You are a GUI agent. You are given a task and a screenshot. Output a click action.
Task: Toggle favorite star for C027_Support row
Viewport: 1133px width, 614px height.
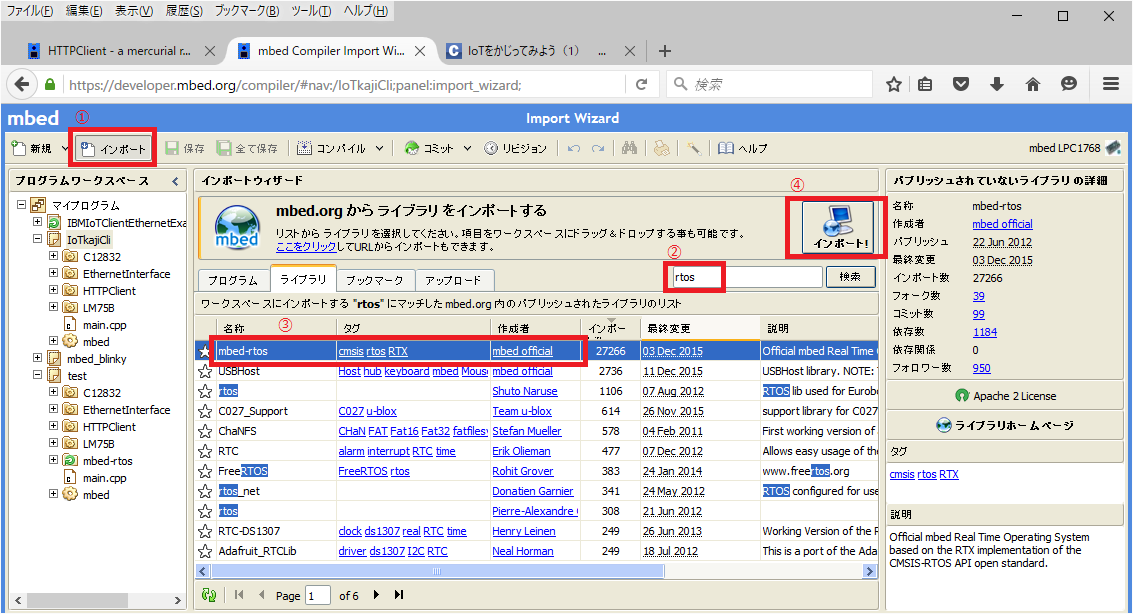point(205,411)
